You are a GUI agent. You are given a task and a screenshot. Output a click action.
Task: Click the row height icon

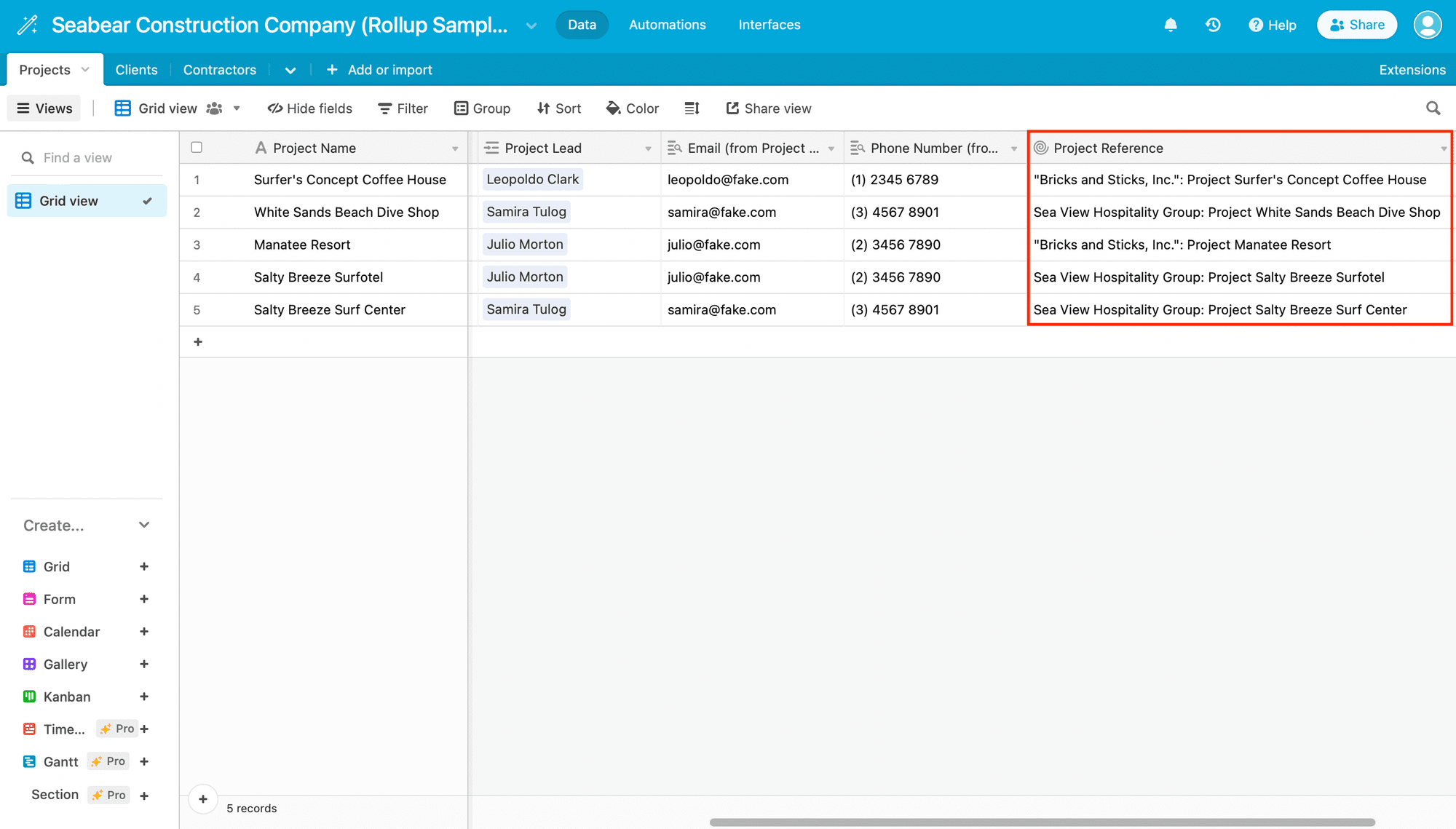click(692, 108)
